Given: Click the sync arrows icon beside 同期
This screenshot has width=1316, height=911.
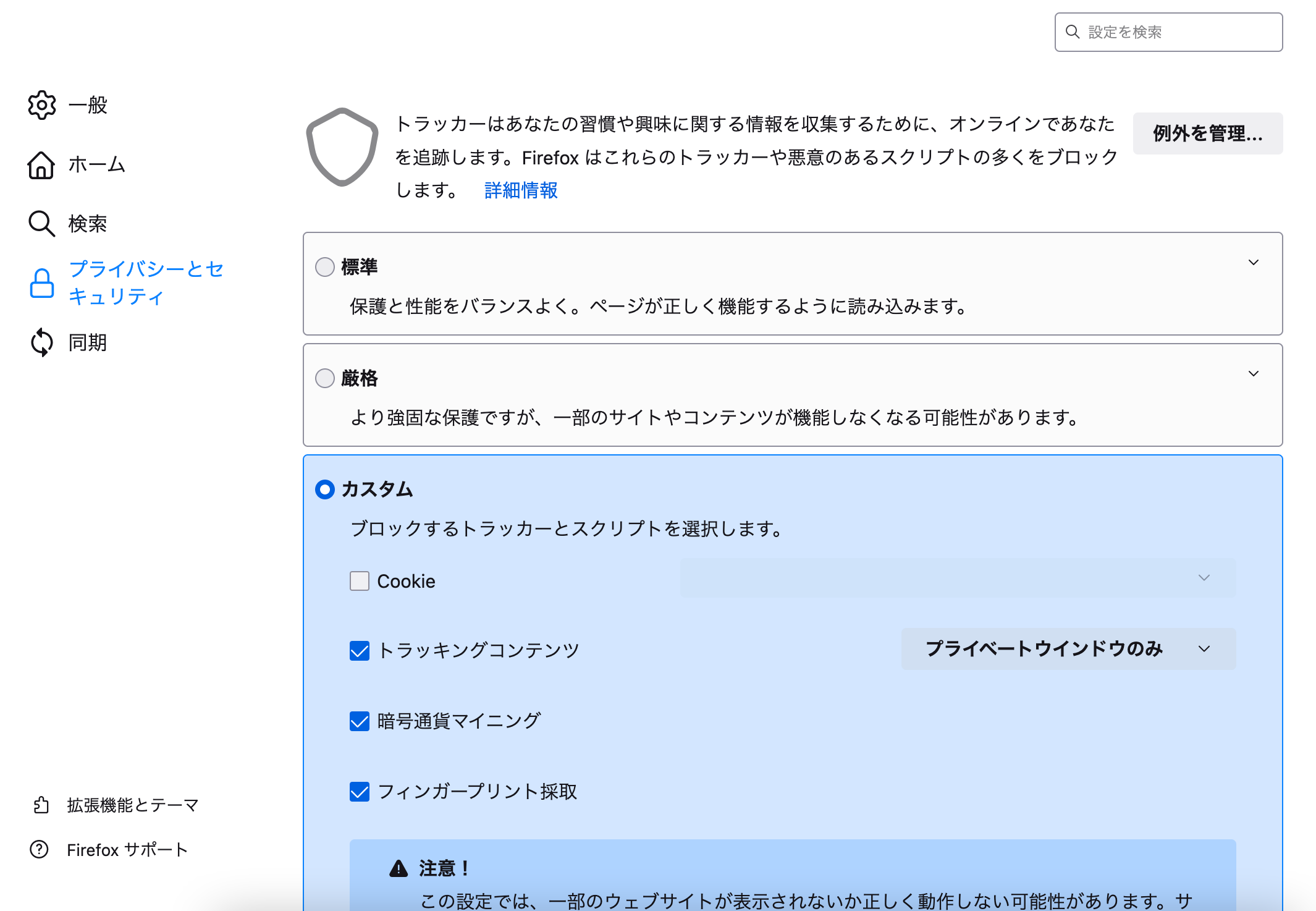Looking at the screenshot, I should (41, 342).
